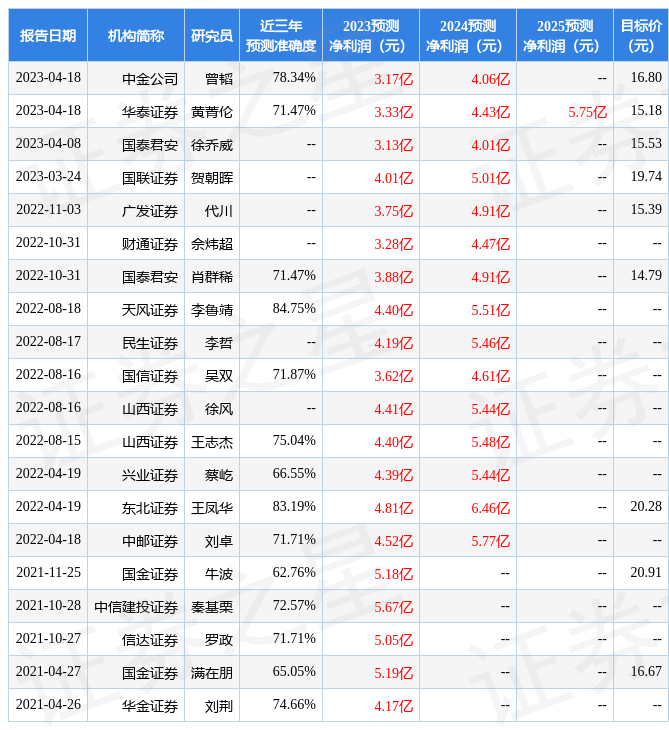
Task: Click accuracy value 84.75%
Action: pyautogui.click(x=294, y=309)
